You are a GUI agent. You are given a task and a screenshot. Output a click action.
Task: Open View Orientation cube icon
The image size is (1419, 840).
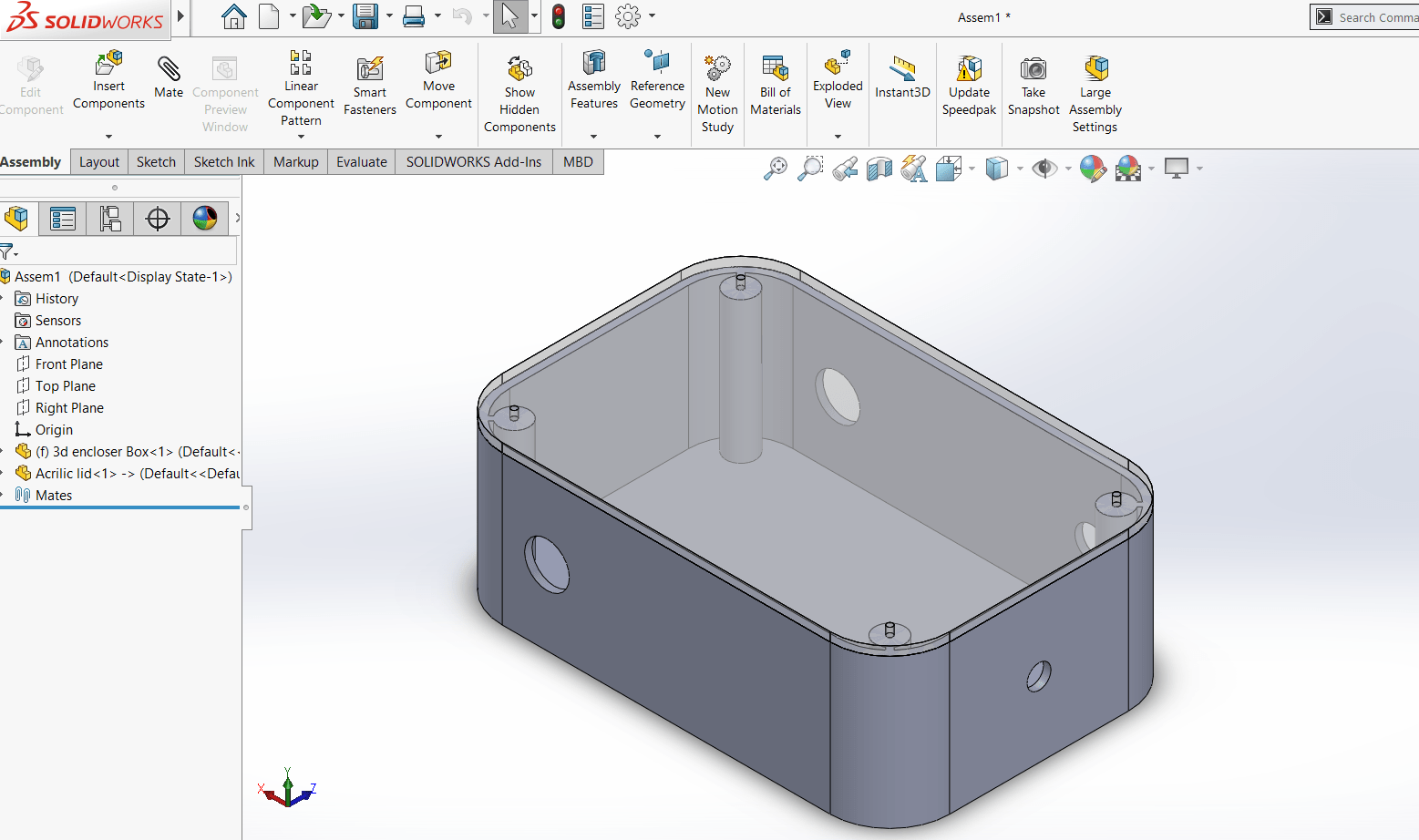(x=949, y=169)
